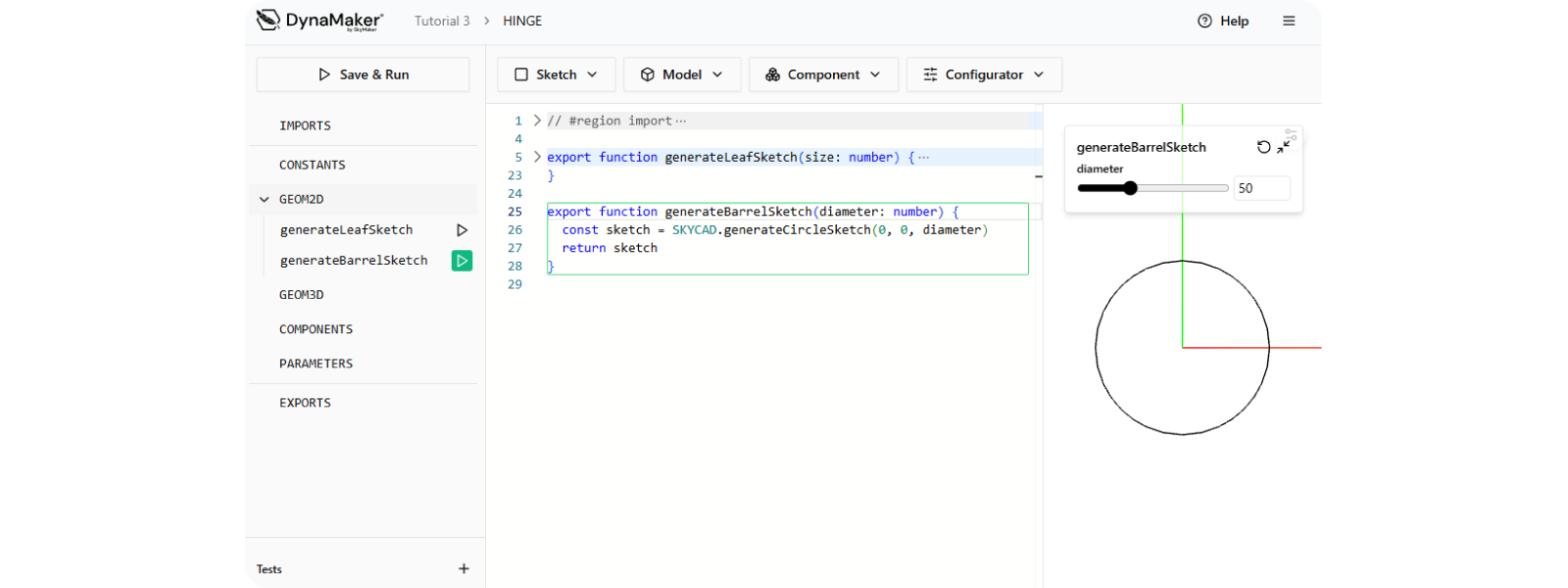Unfold the region import code block
1568x588 pixels.
[x=537, y=121]
